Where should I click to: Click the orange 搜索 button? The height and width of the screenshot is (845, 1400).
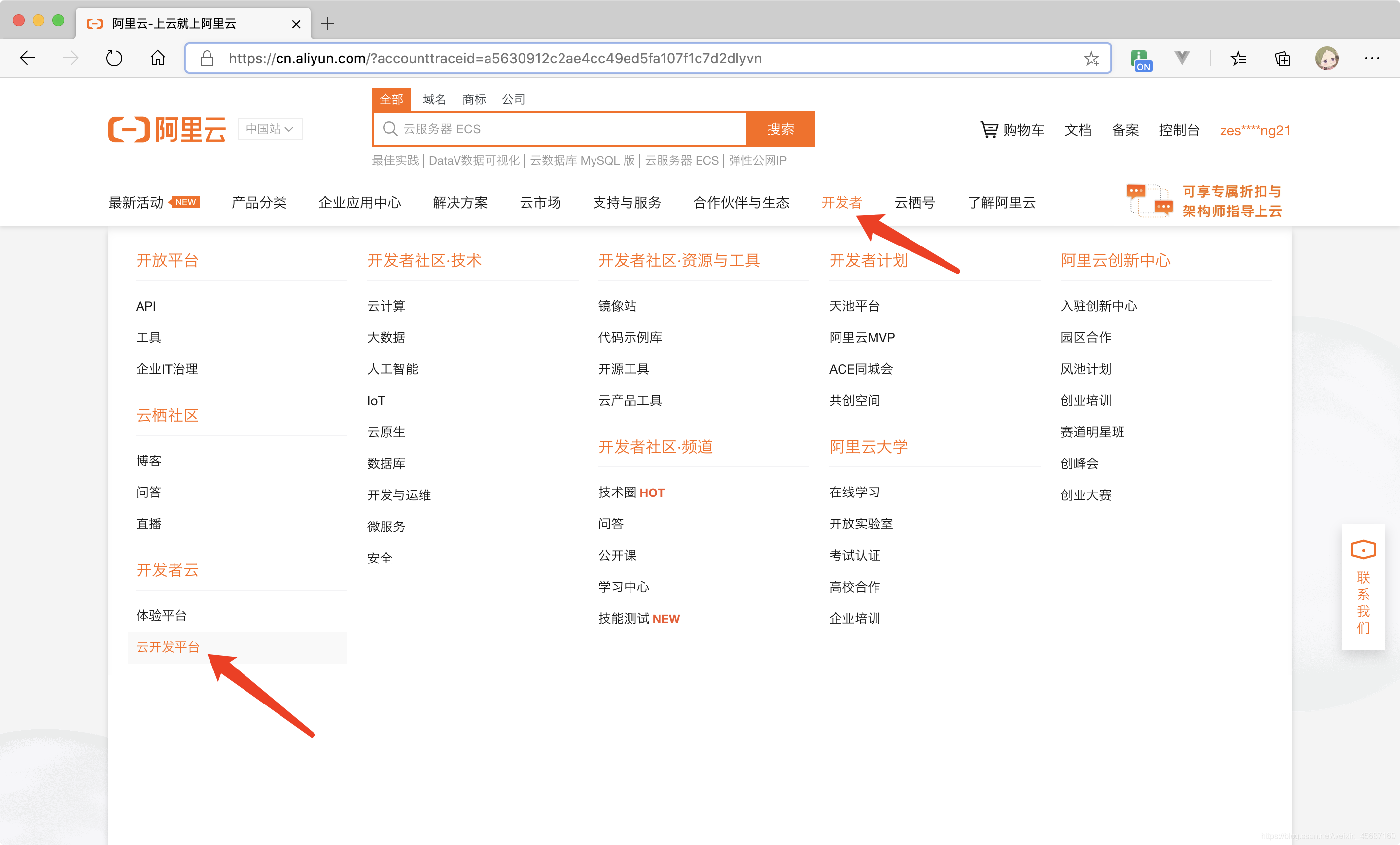click(781, 129)
